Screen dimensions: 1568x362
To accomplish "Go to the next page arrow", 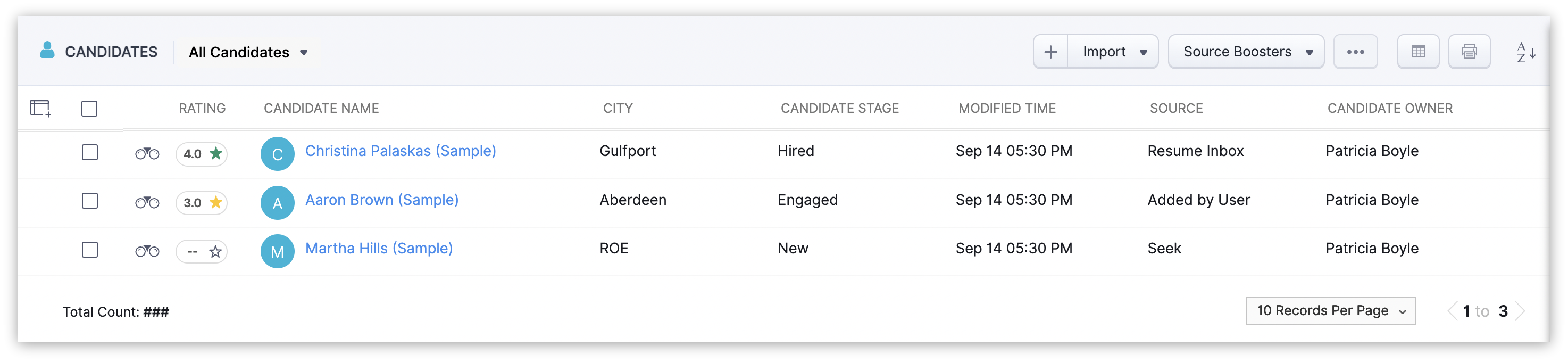I will pos(1521,311).
